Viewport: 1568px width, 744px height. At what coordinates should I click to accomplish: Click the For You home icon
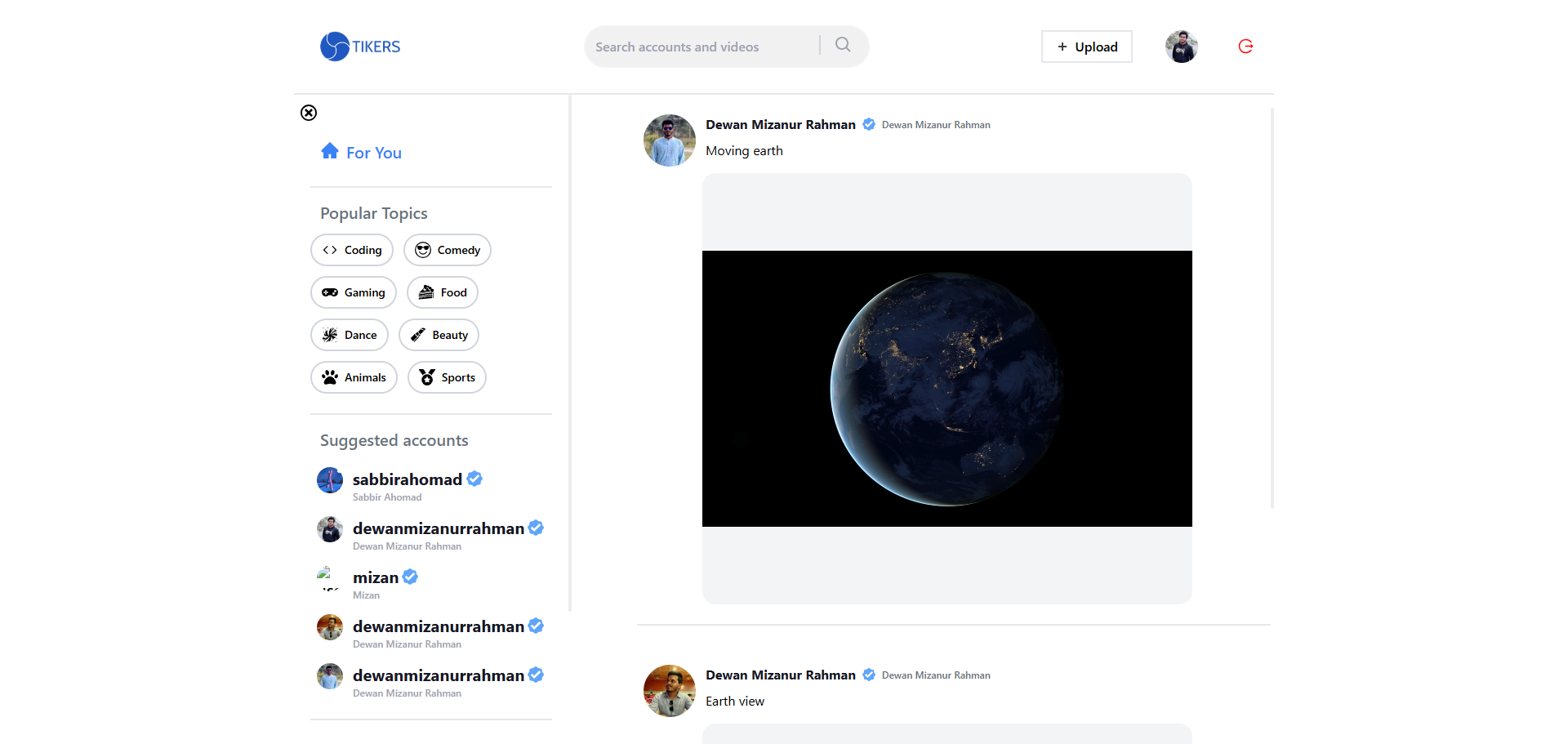pos(330,151)
